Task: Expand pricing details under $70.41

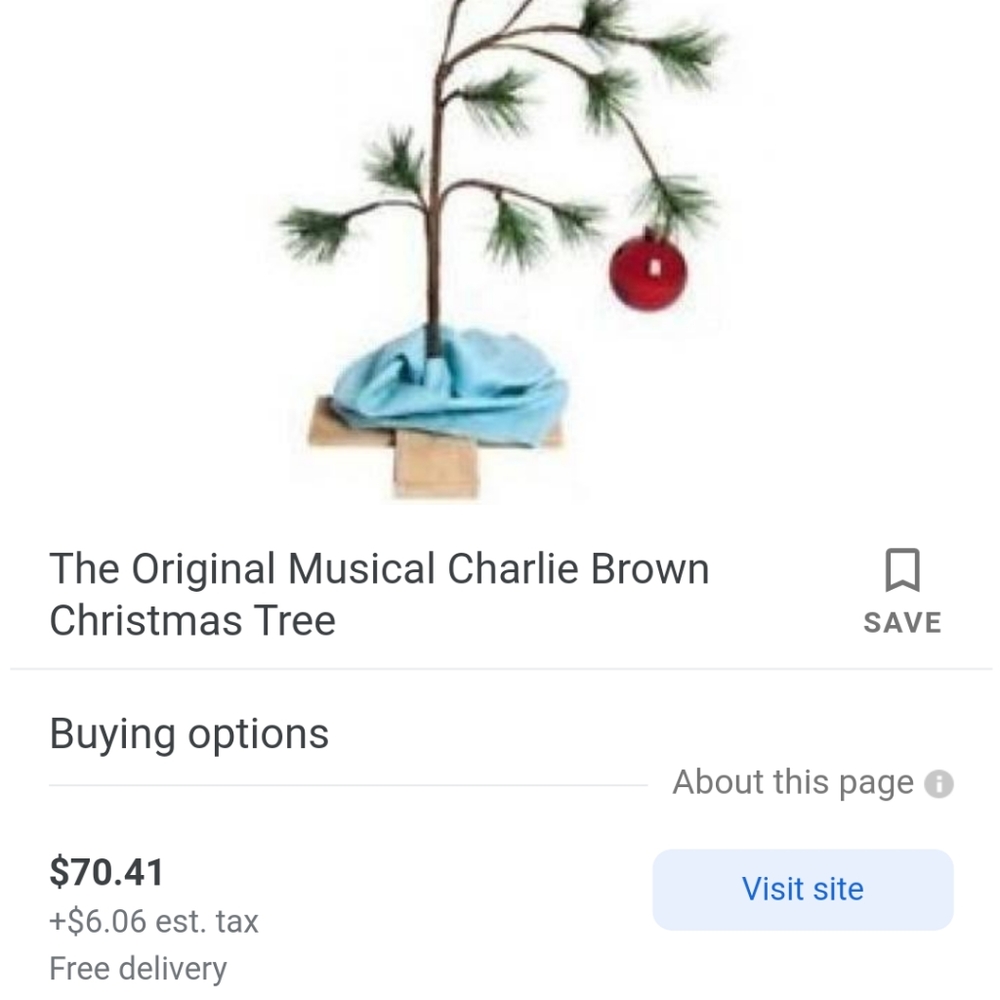Action: (106, 871)
